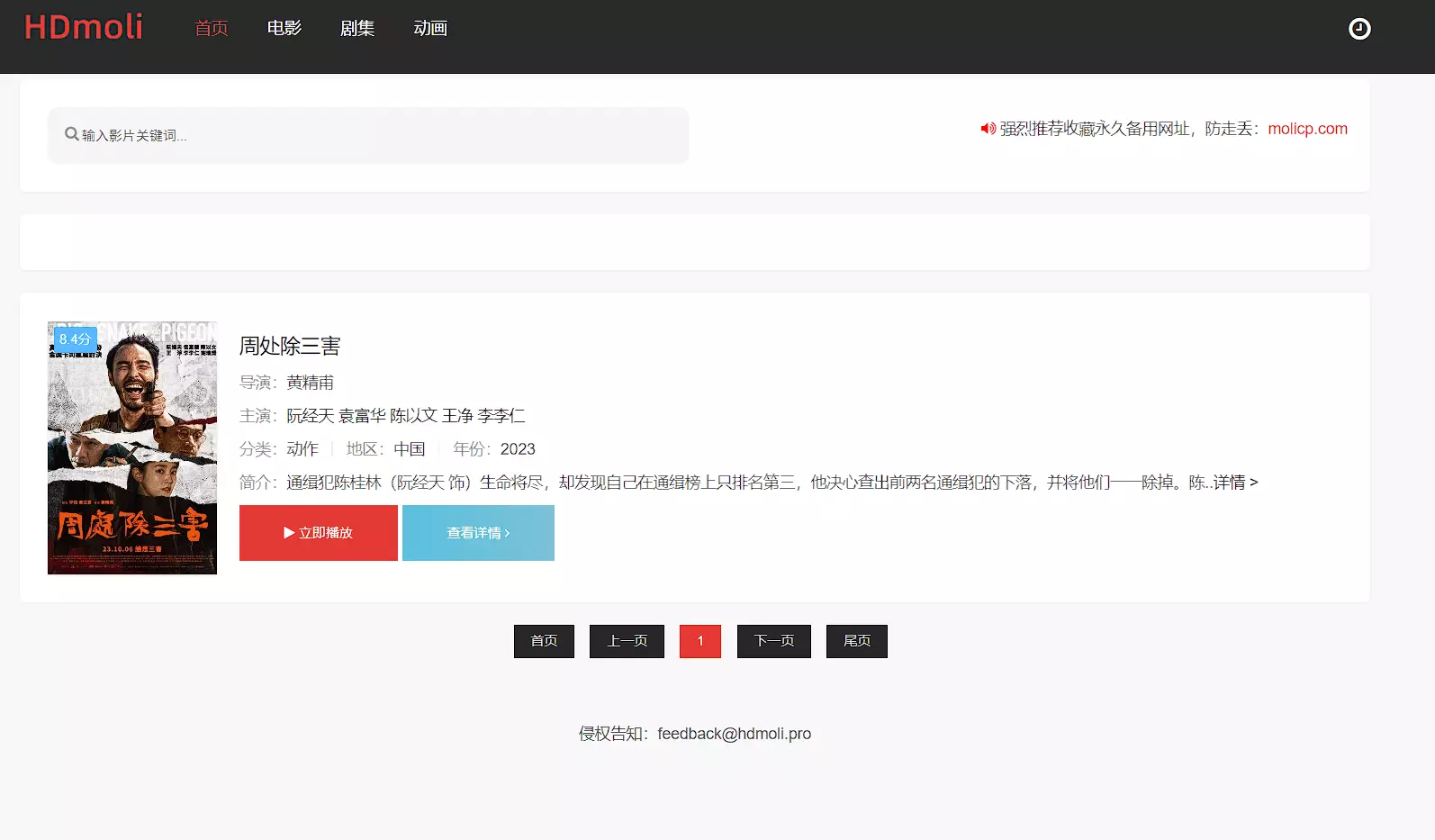Focus the movie keyword search field
1435x840 pixels.
[378, 135]
